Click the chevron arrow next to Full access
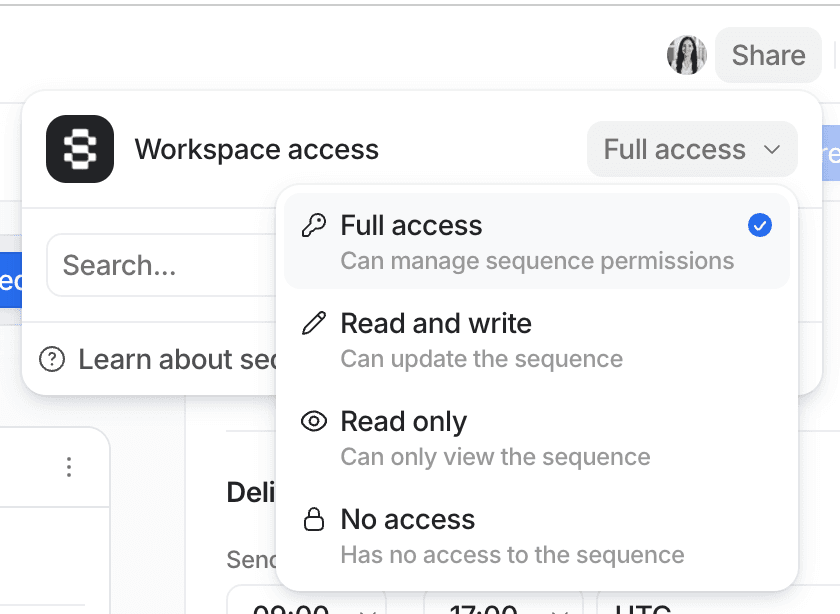 coord(772,150)
